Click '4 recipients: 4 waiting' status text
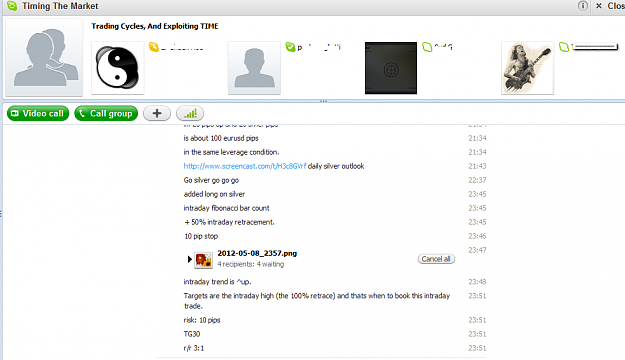 (x=251, y=264)
